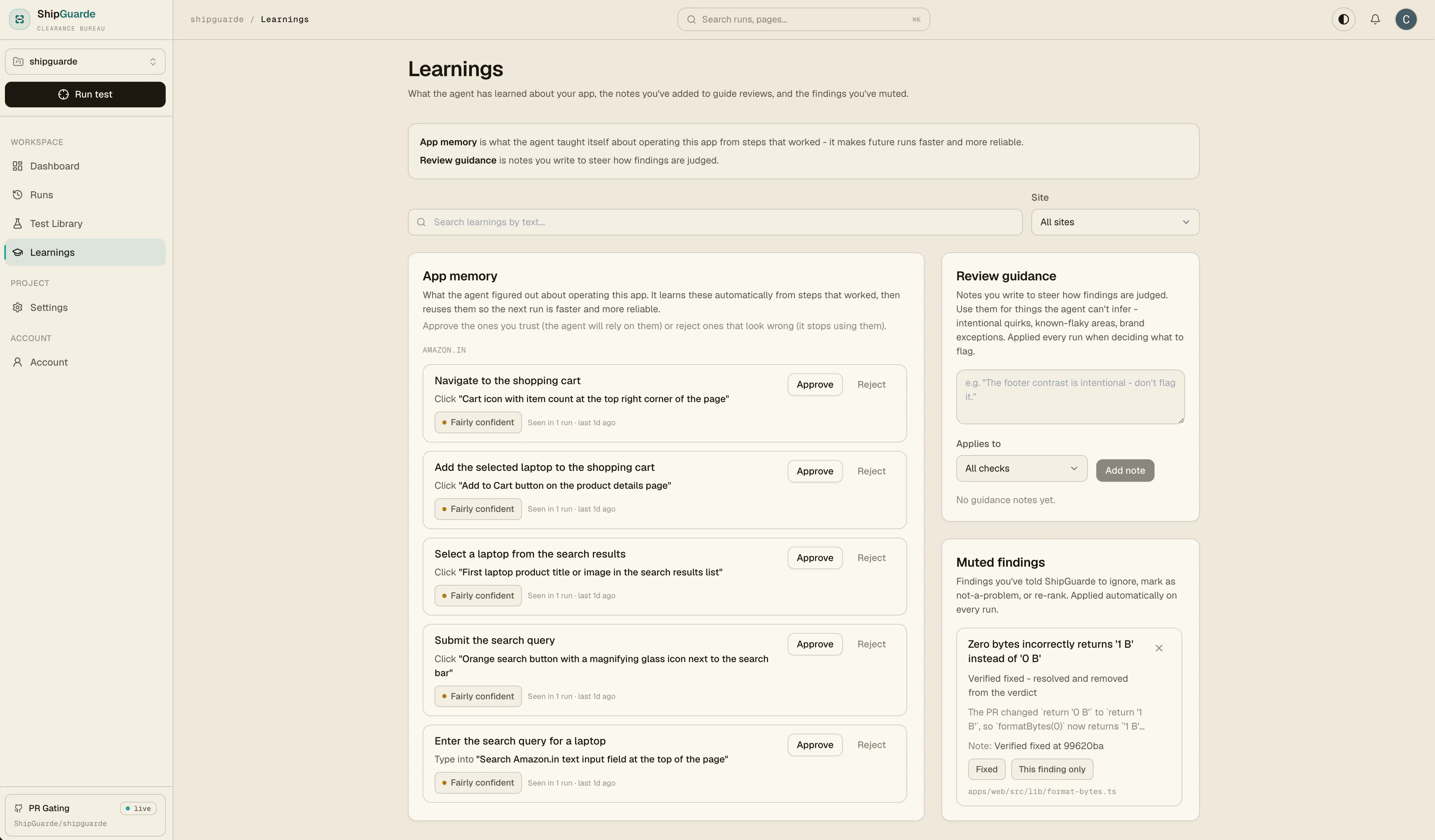Image resolution: width=1435 pixels, height=840 pixels.
Task: Click the ShipGuarde logo icon
Action: (x=19, y=19)
